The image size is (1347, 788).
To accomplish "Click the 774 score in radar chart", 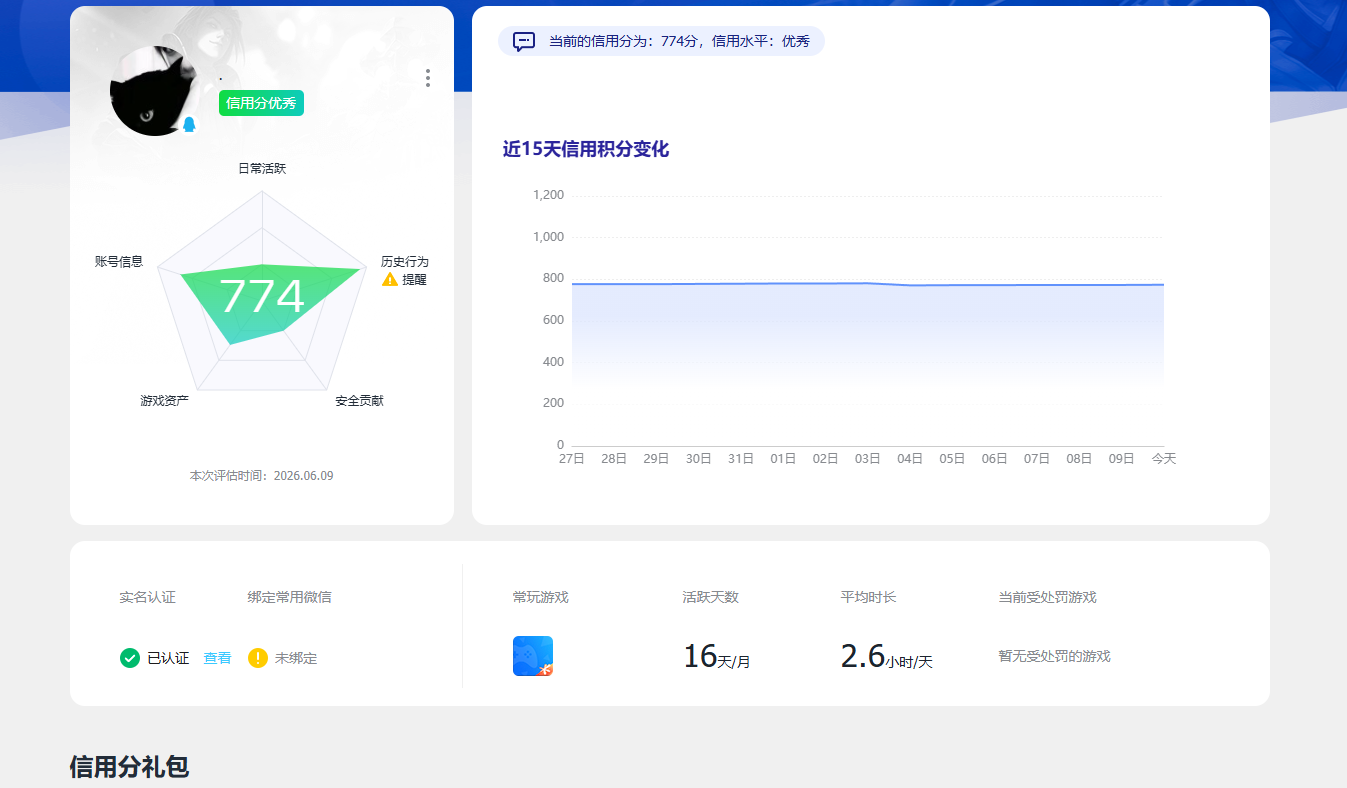I will click(x=261, y=297).
